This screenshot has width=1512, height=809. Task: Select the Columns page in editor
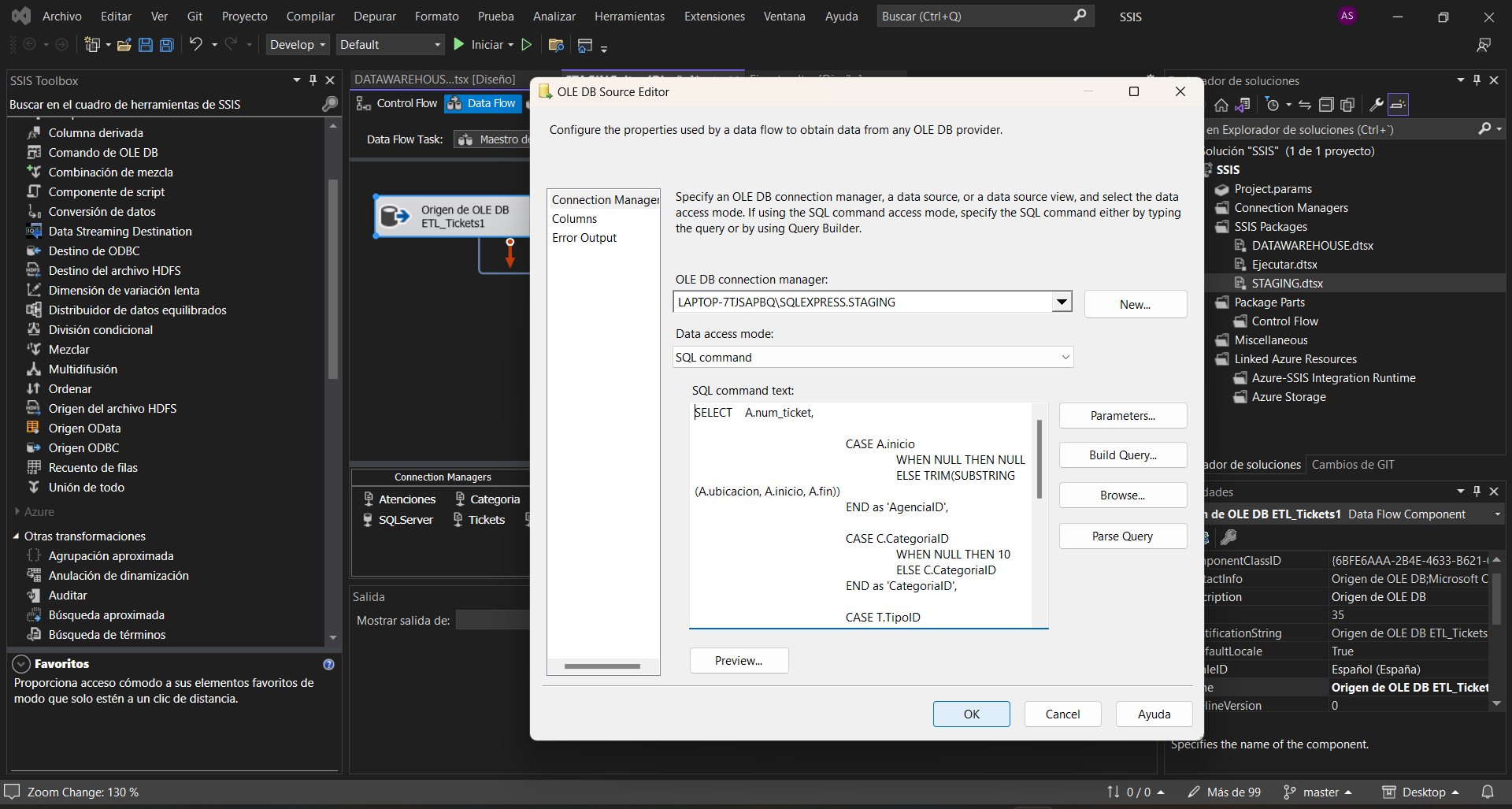[x=574, y=219]
